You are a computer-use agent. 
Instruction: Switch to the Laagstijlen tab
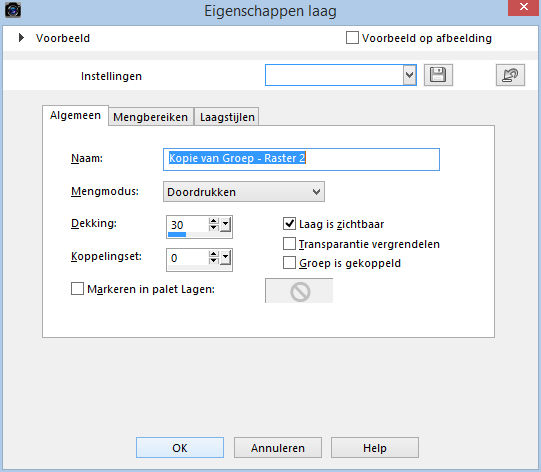pos(227,117)
